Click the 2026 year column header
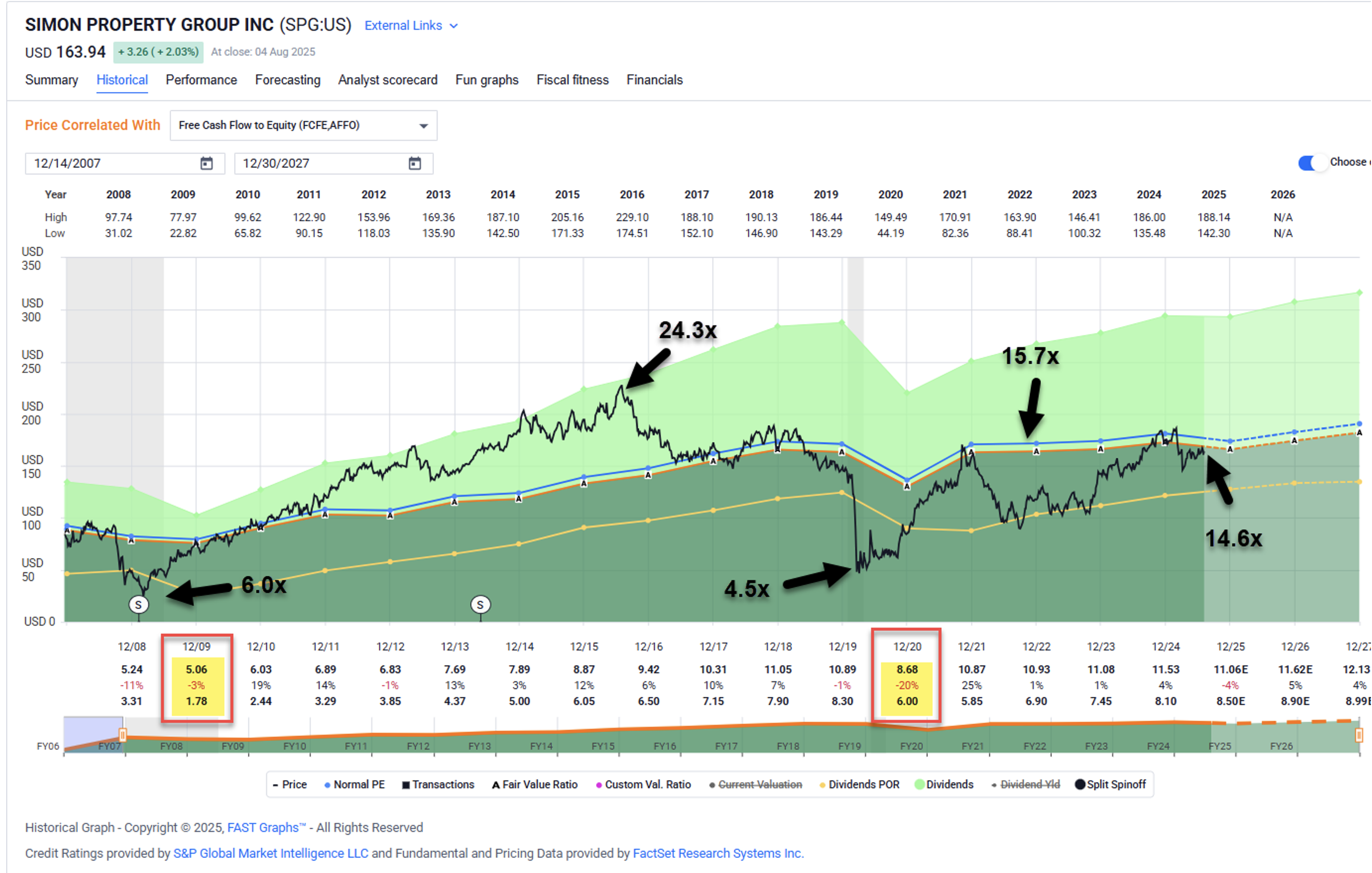The image size is (1372, 873). coord(1283,195)
